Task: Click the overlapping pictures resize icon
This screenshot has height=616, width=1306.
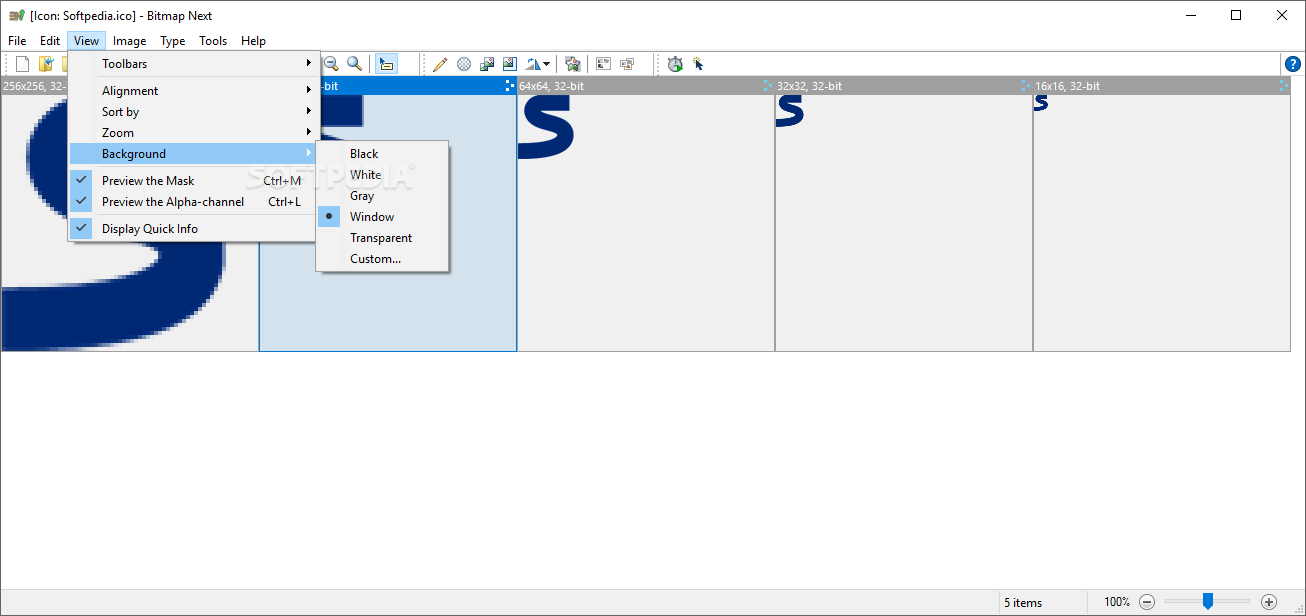Action: point(487,64)
